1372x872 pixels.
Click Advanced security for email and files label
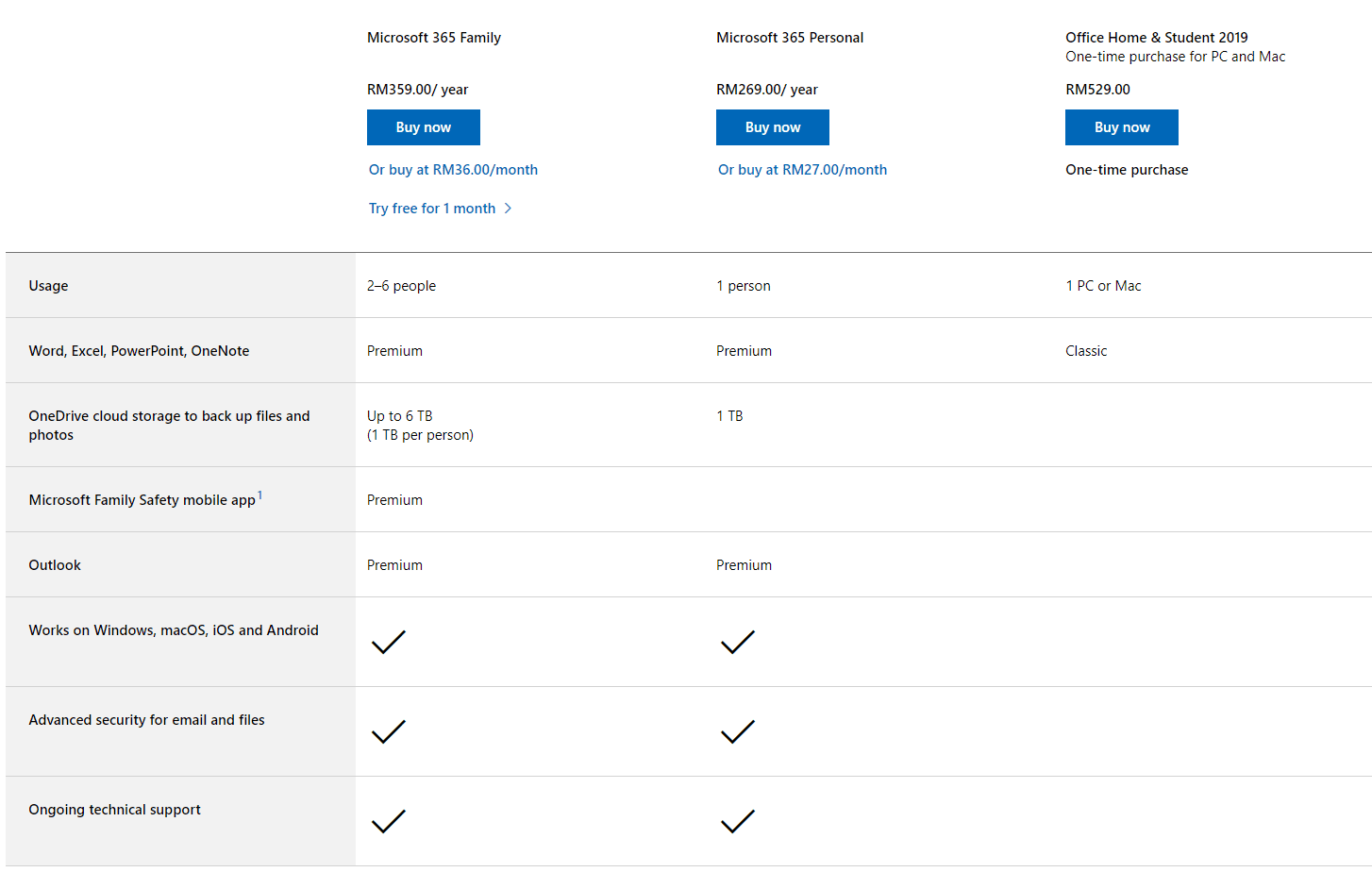coord(146,720)
